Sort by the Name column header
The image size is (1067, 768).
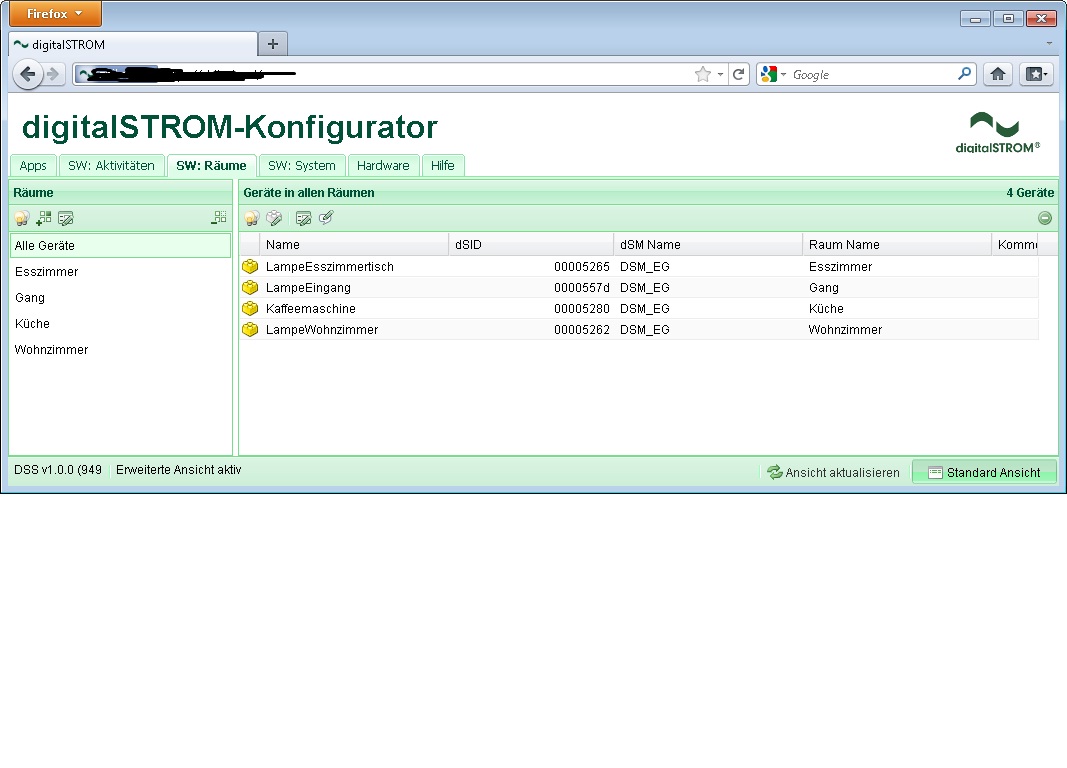(354, 244)
